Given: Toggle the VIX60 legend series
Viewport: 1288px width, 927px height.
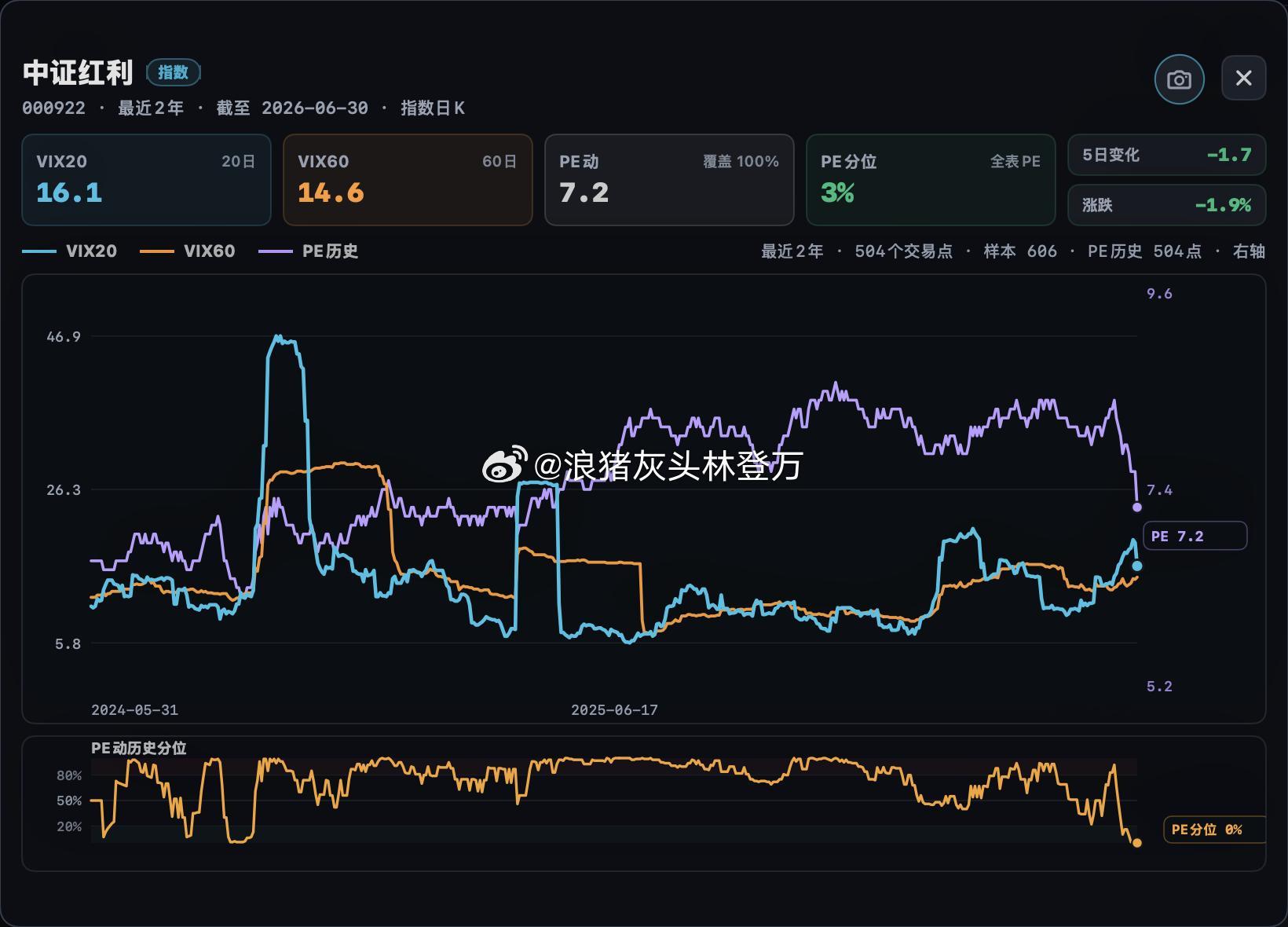Looking at the screenshot, I should pos(188,251).
